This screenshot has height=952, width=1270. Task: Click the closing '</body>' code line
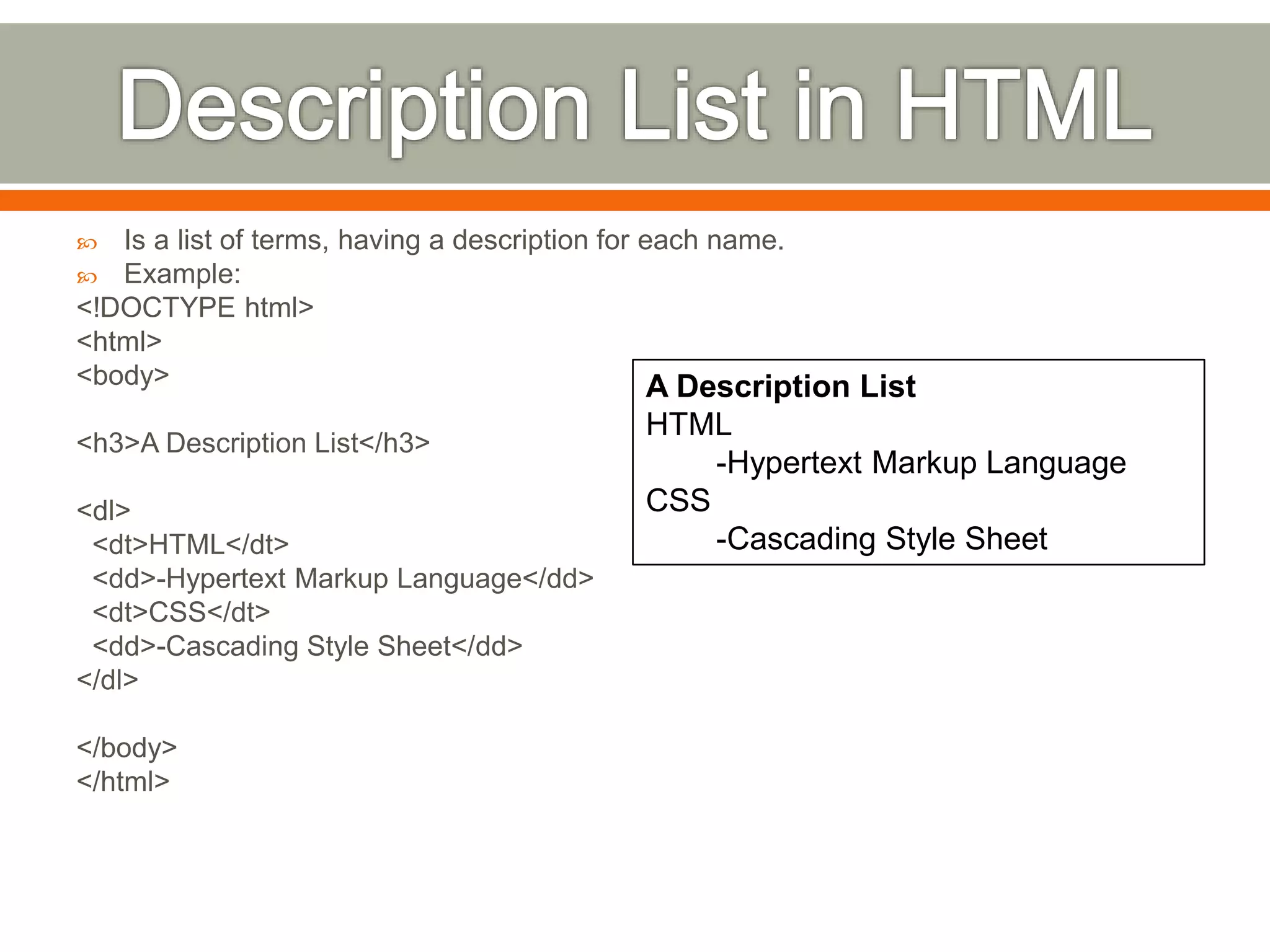click(127, 749)
